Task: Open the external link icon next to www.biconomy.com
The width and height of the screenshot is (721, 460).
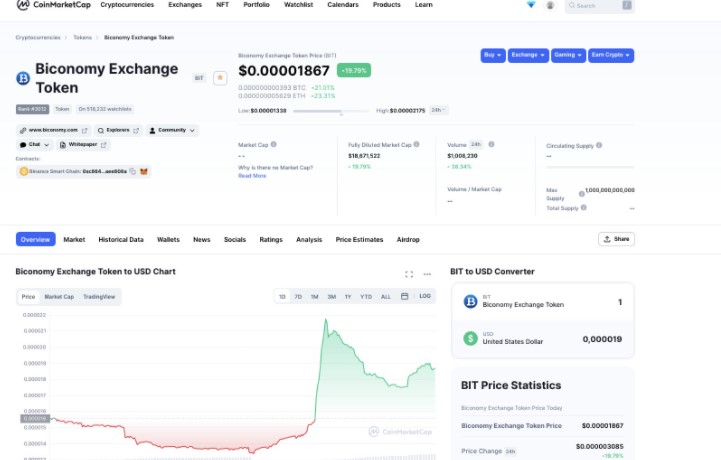Action: pos(85,131)
